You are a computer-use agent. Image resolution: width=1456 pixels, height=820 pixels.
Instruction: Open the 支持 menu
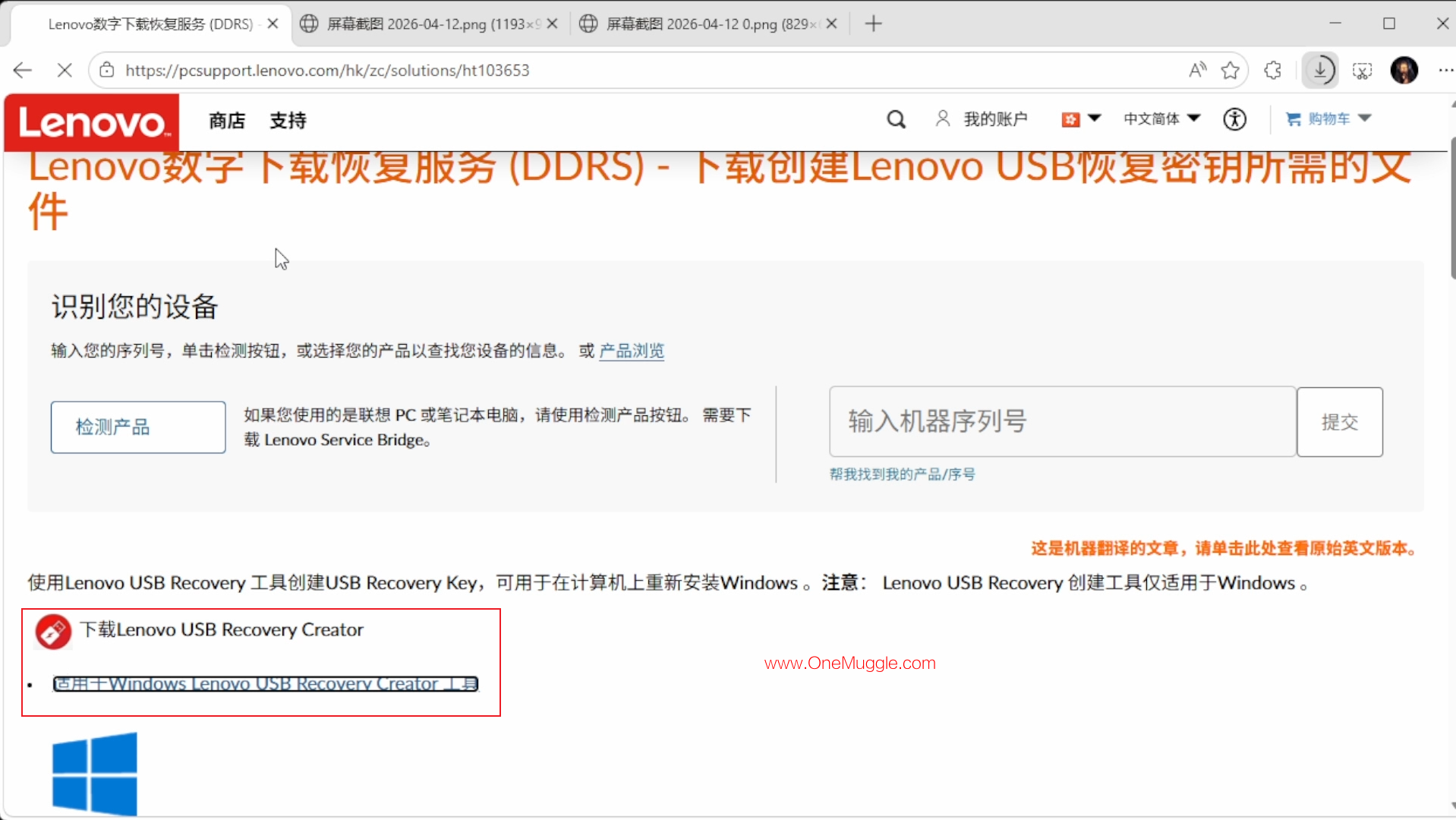coord(288,121)
